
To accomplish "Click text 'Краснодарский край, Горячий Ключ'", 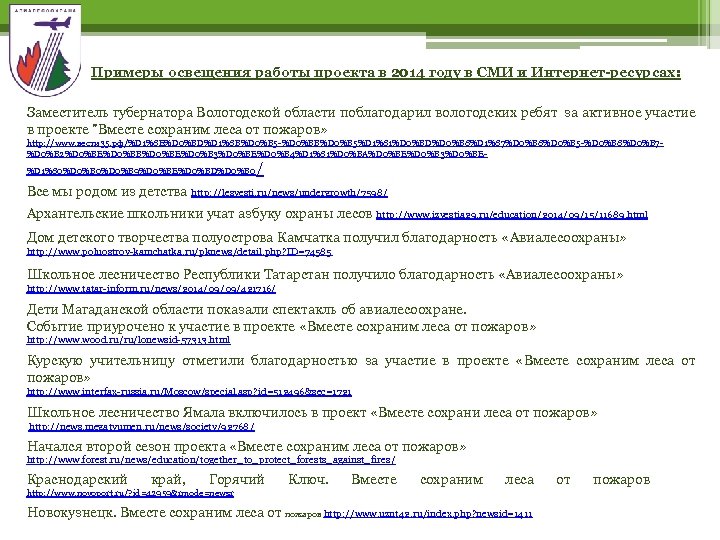I will (x=178, y=480).
